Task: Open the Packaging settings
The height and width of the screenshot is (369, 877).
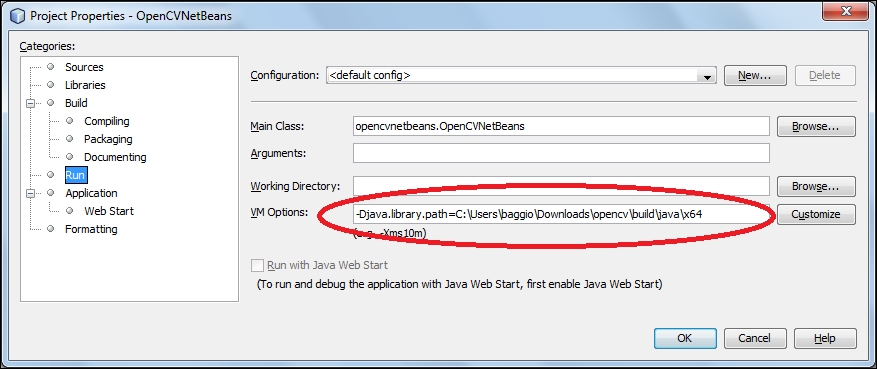Action: coord(108,139)
